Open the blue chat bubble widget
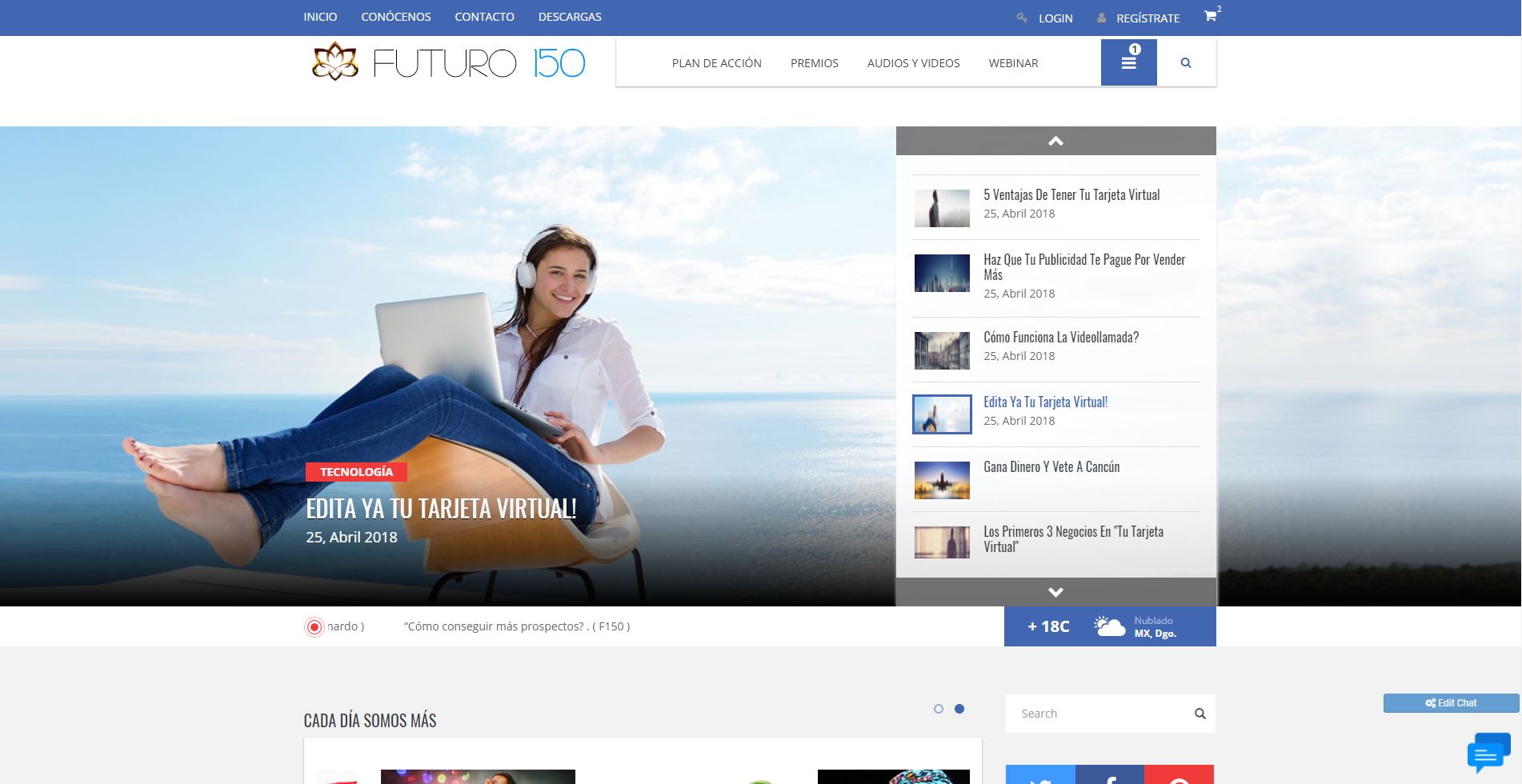Image resolution: width=1522 pixels, height=784 pixels. [1487, 753]
